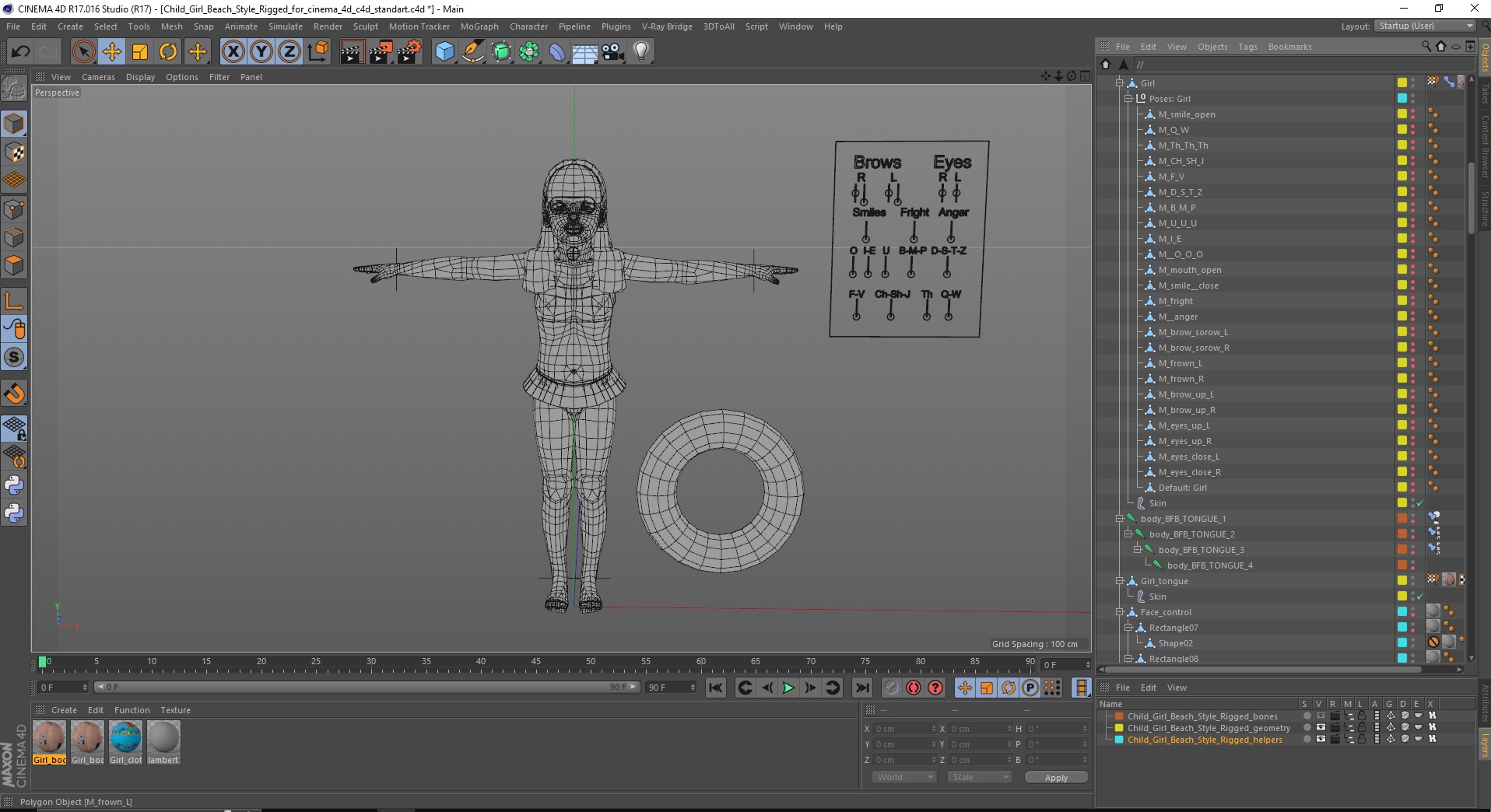Switch to Polygons mode
The width and height of the screenshot is (1491, 812).
pyautogui.click(x=14, y=265)
